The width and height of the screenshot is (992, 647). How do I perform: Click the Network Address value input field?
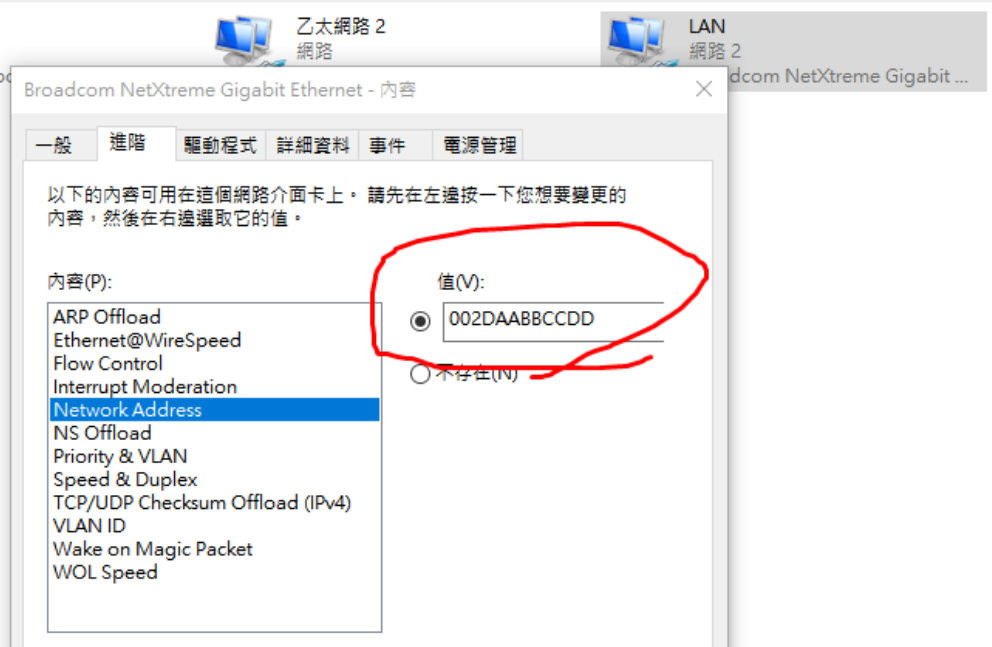554,321
